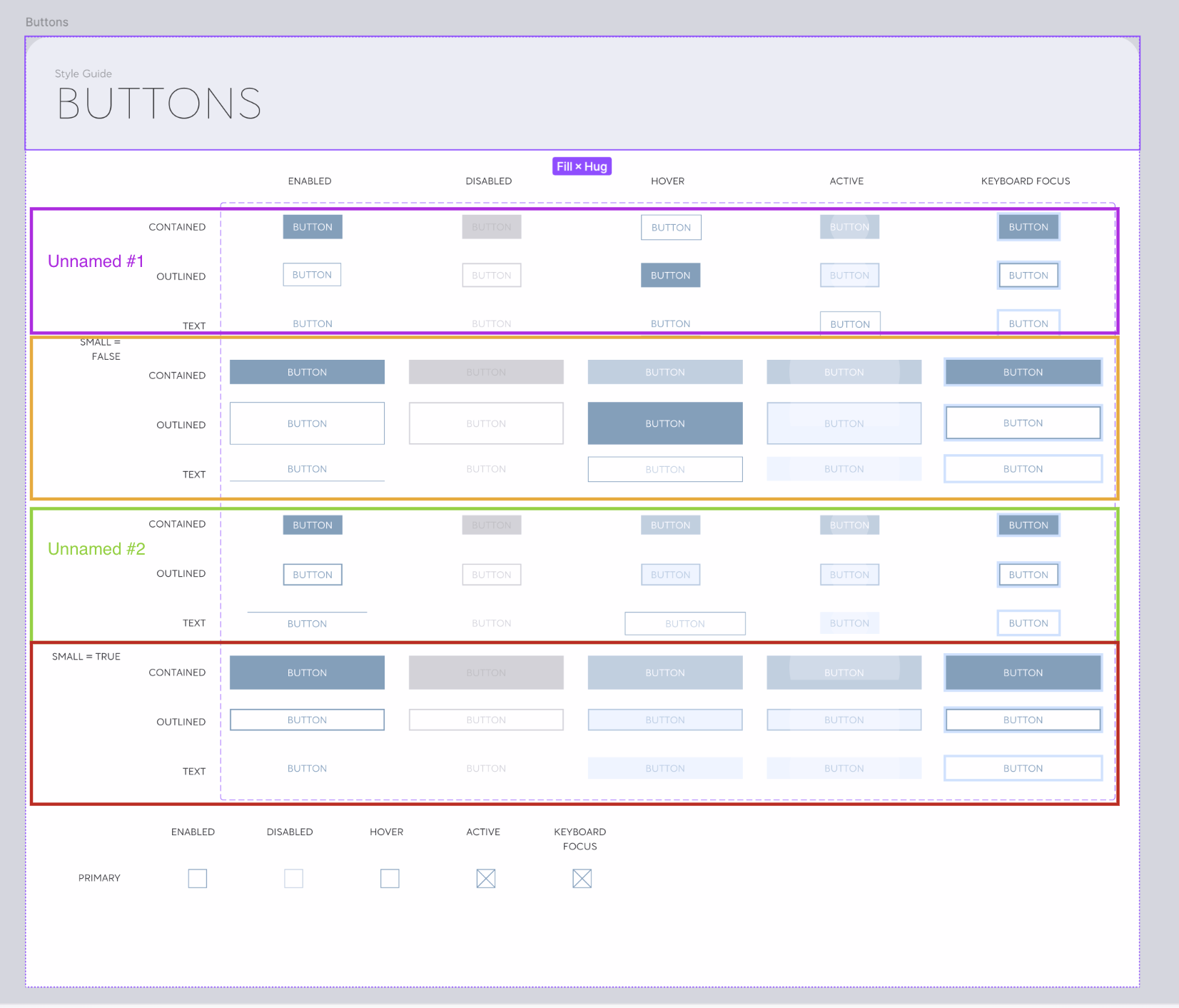Click the purple "Fill × Hug" badge
The width and height of the screenshot is (1179, 1008).
[x=582, y=166]
